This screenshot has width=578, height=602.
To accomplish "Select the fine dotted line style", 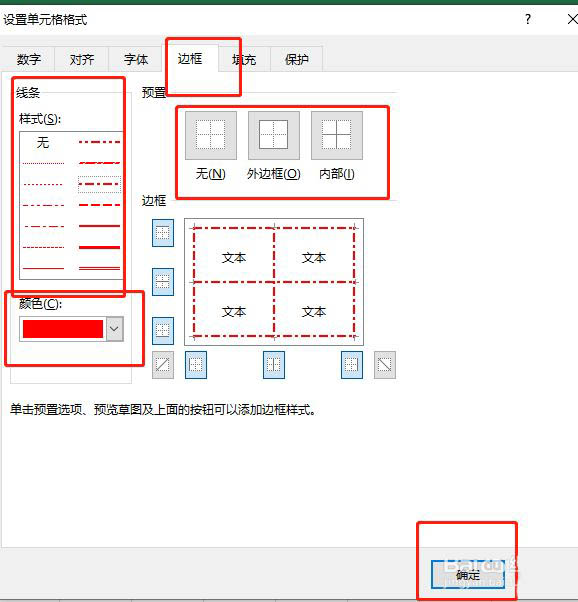I will 43,164.
